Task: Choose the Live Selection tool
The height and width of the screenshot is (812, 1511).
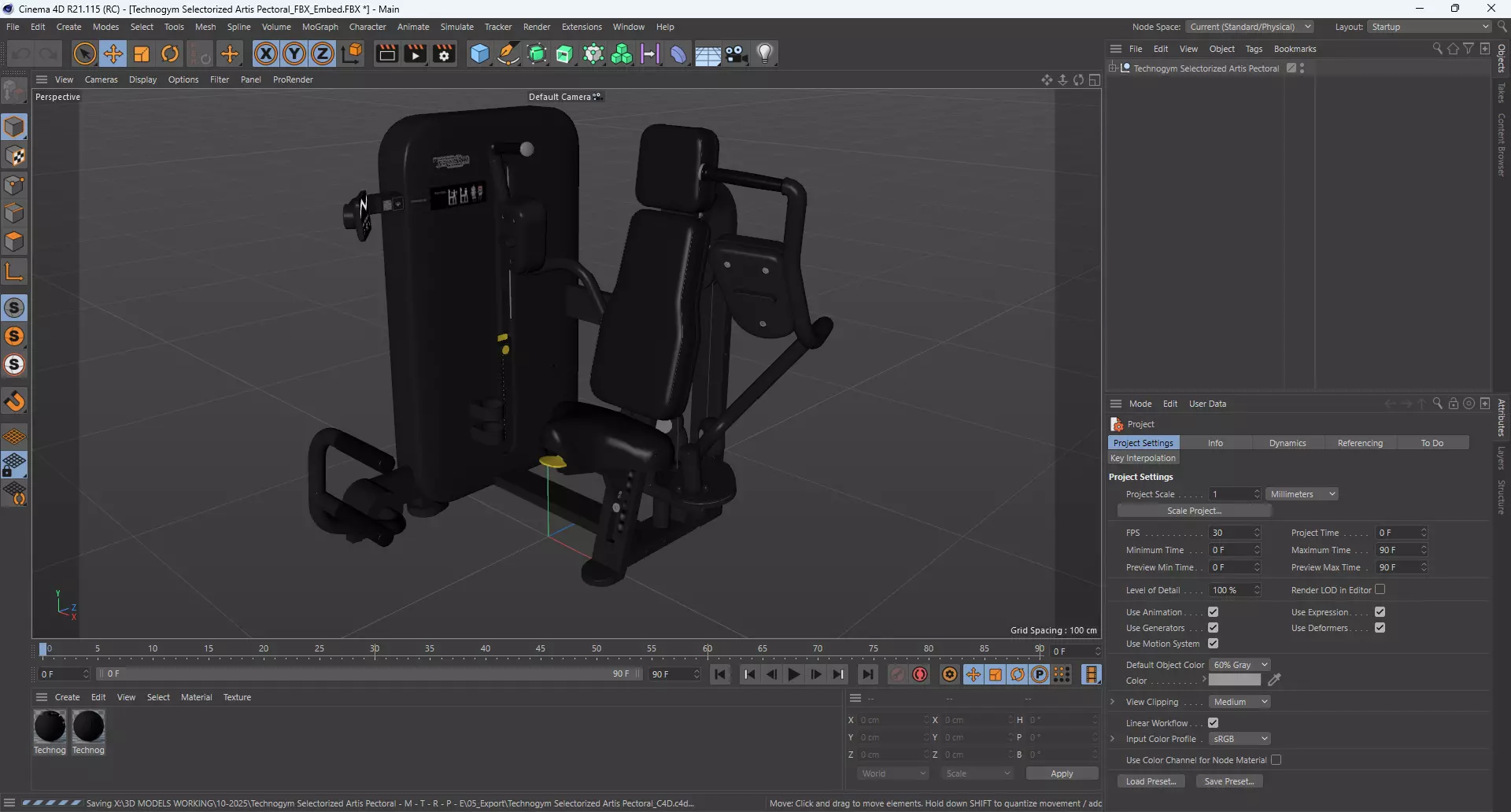Action: click(84, 54)
